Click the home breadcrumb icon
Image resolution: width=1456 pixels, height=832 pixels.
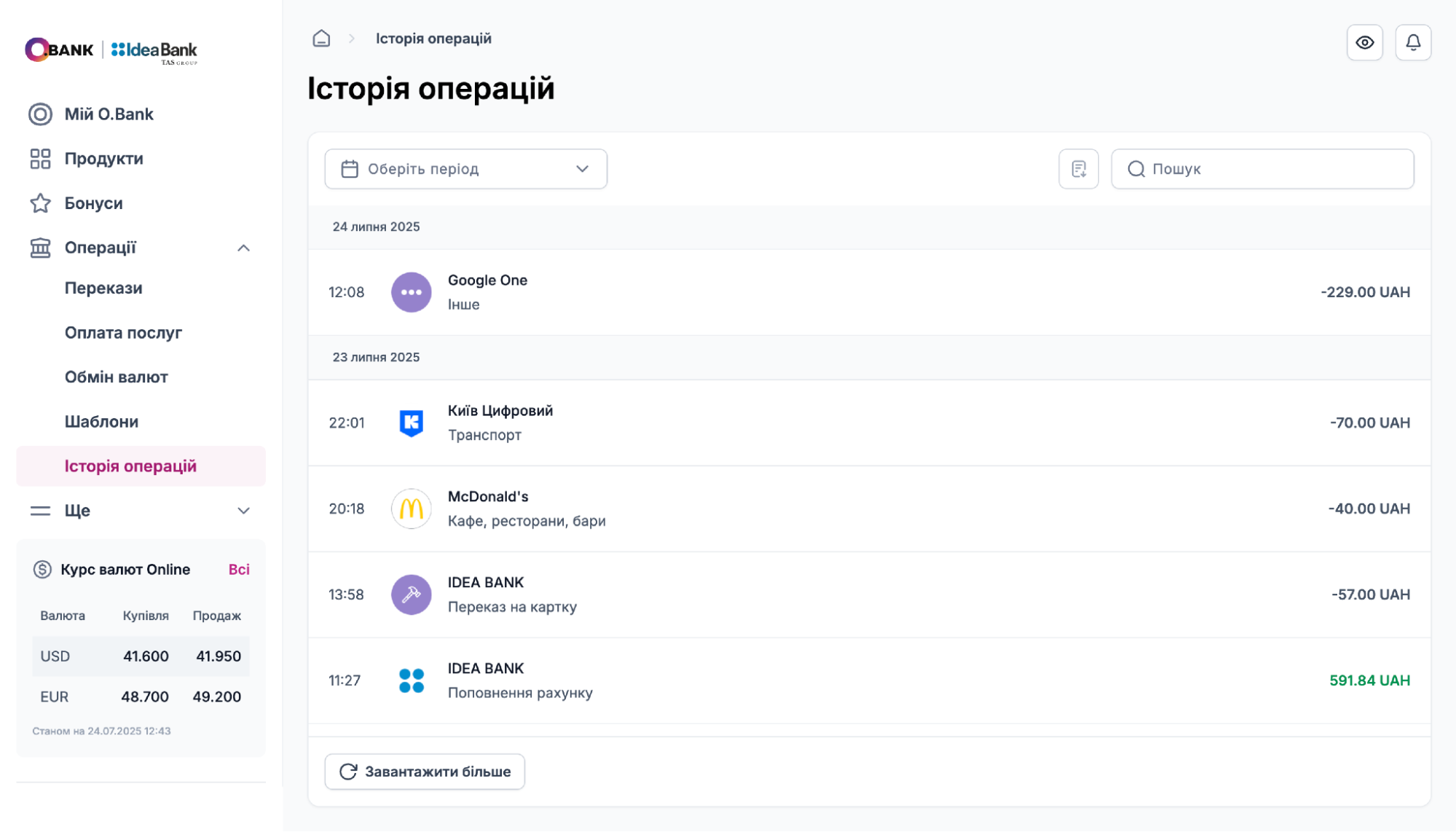coord(321,39)
